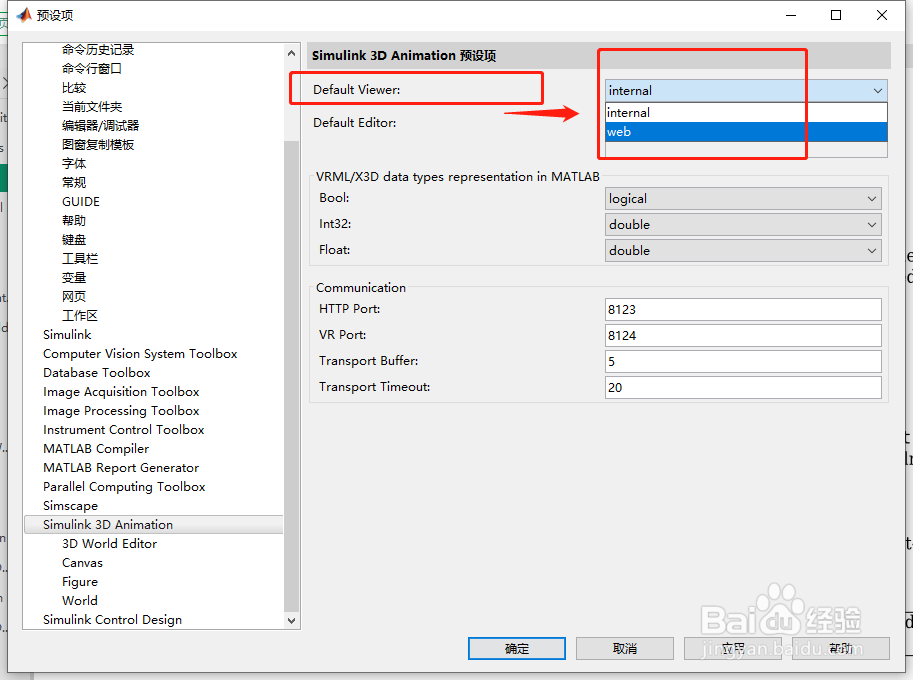Select 网页 preferences item
The height and width of the screenshot is (680, 913).
click(74, 297)
